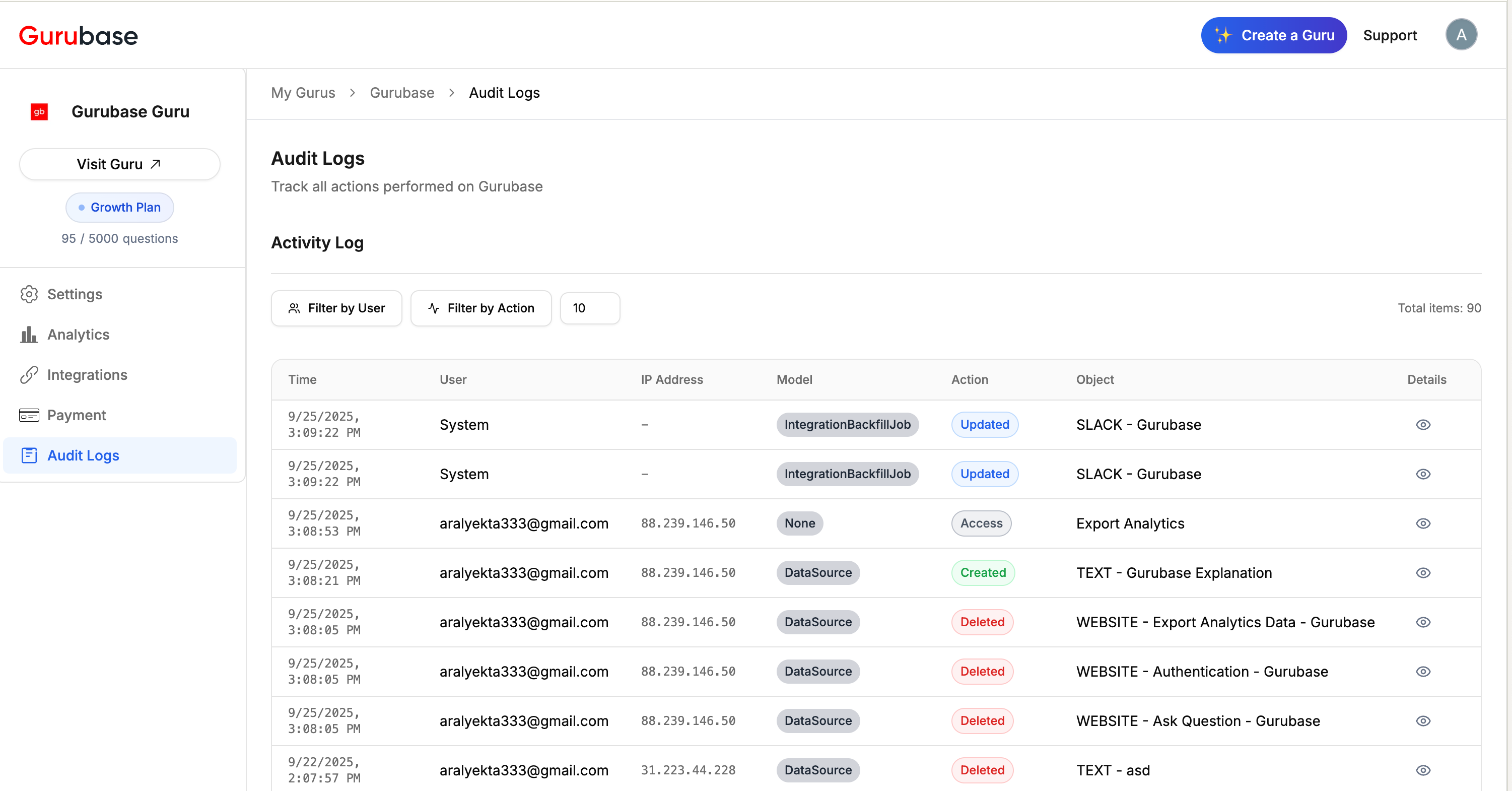
Task: Select the Audit Logs document icon
Action: pos(29,455)
